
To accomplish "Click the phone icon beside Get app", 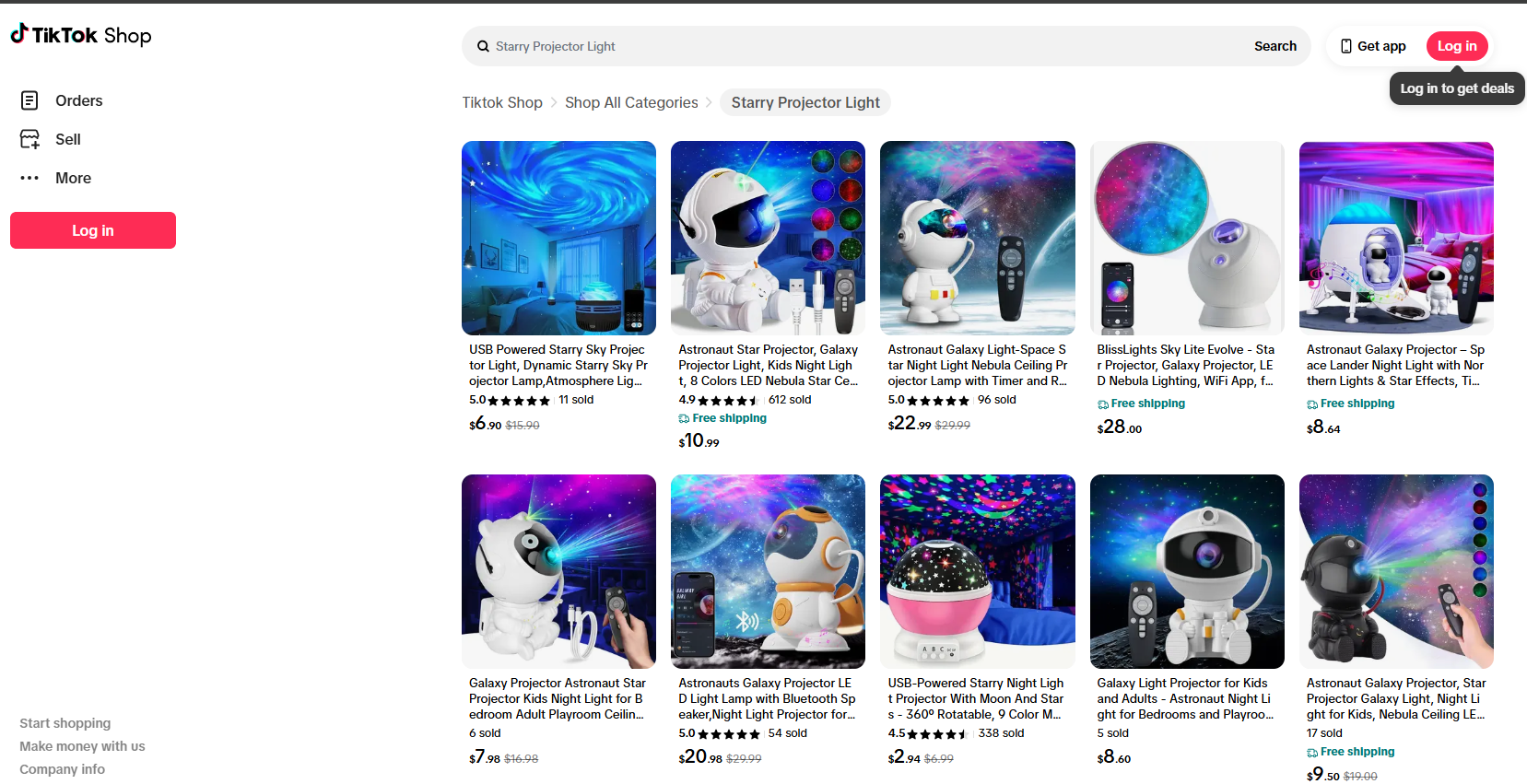I will [x=1346, y=46].
